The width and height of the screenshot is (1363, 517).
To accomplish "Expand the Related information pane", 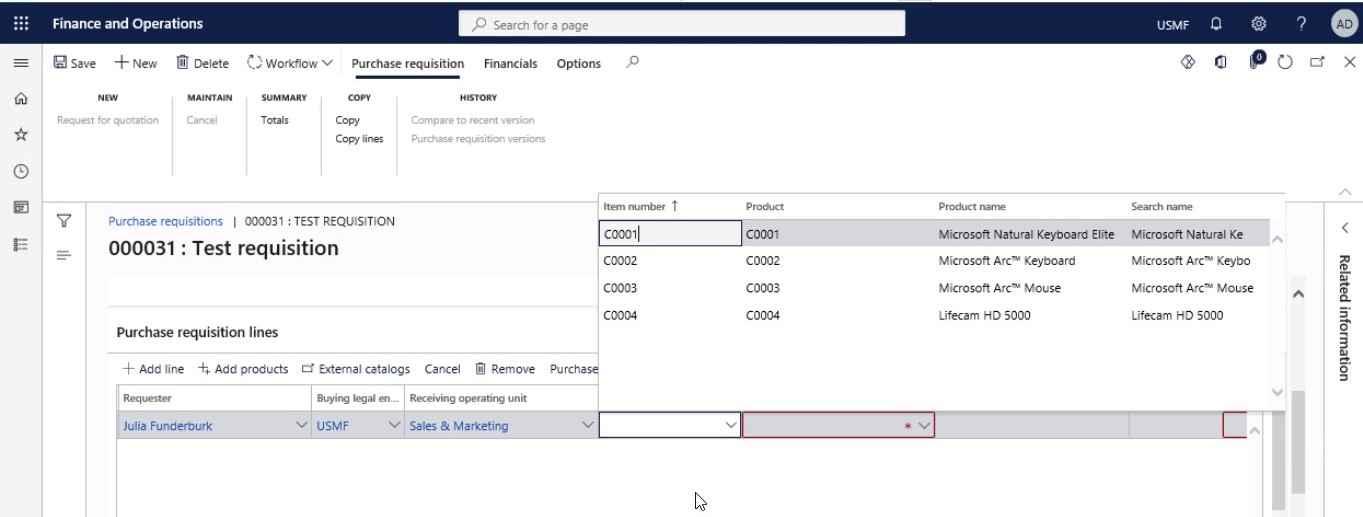I will pyautogui.click(x=1345, y=228).
